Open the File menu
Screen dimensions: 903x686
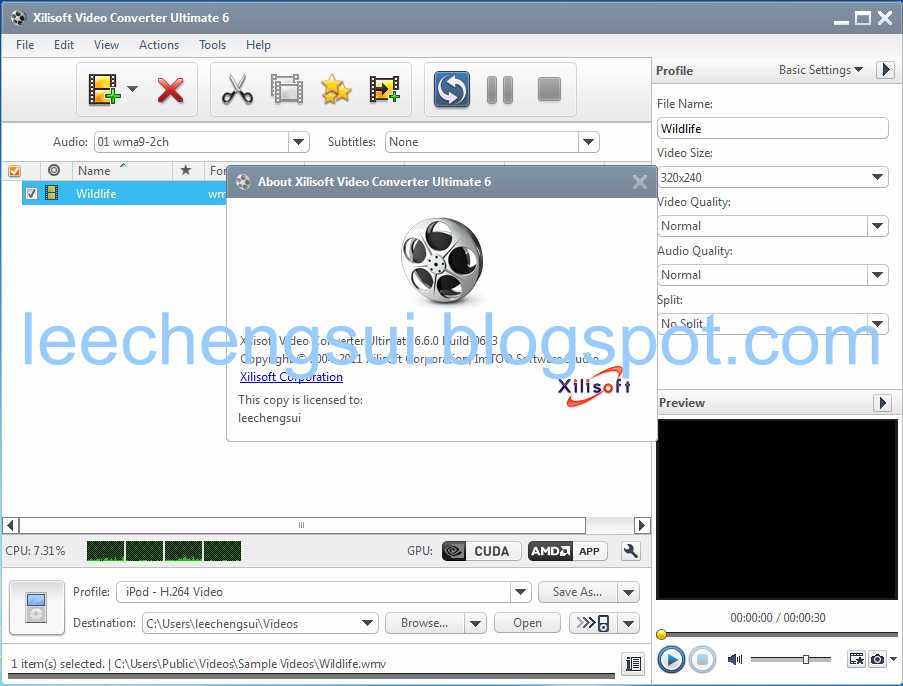tap(25, 45)
